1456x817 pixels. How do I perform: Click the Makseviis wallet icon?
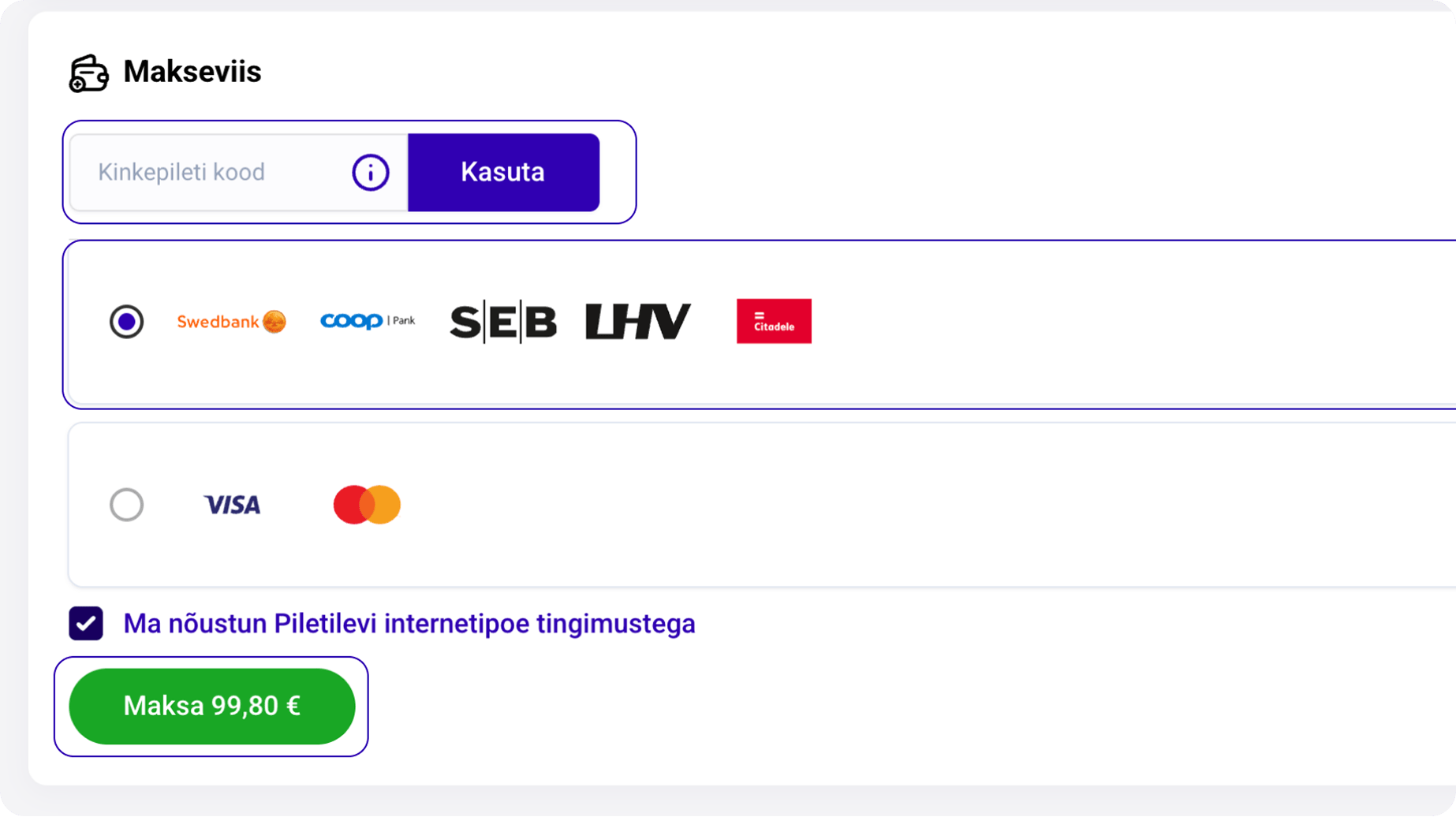pos(88,73)
